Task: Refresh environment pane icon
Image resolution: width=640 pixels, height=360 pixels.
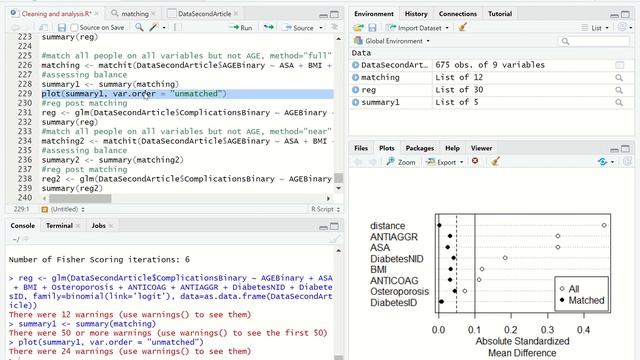Action: [x=622, y=27]
